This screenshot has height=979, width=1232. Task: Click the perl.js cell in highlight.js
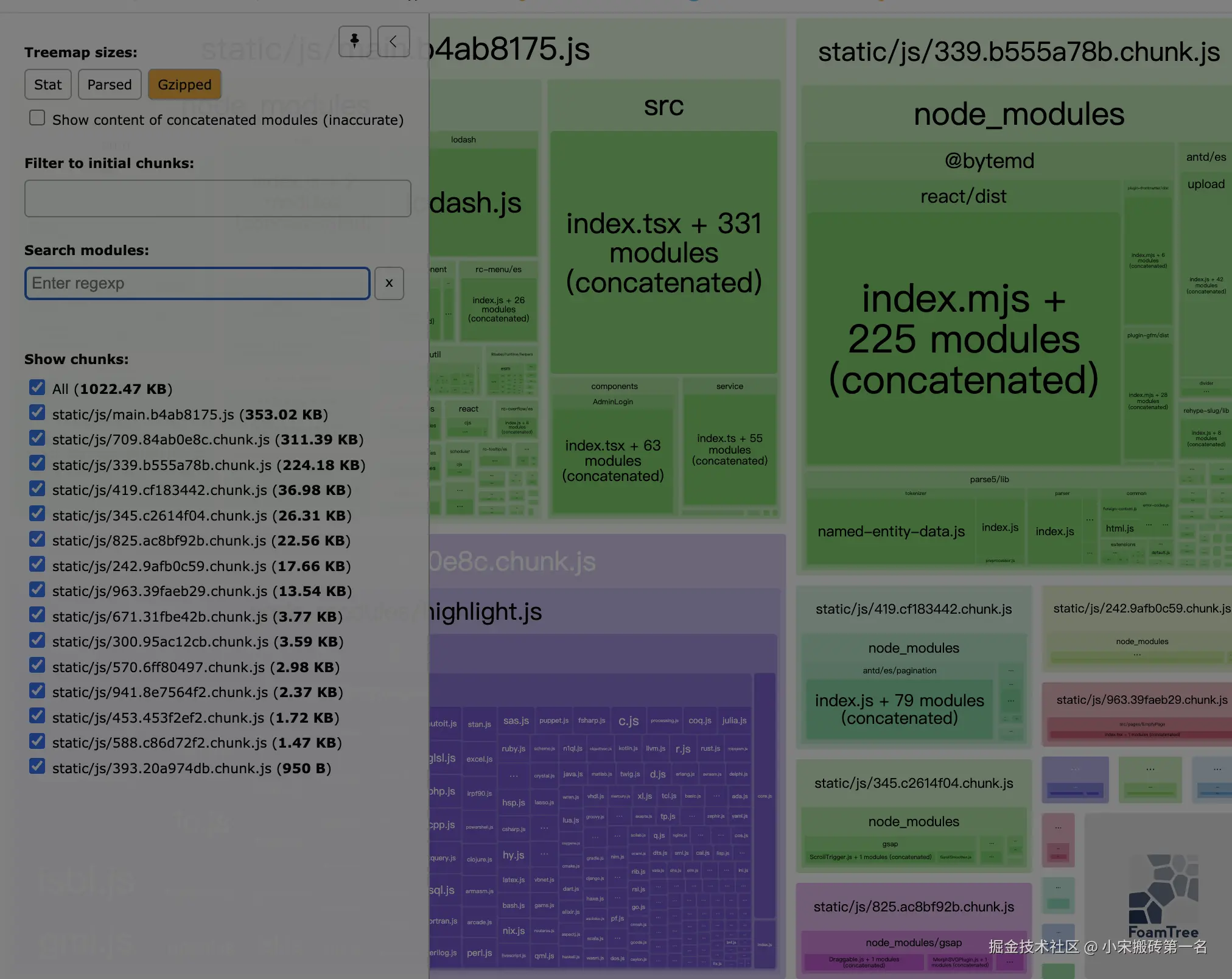pos(479,953)
